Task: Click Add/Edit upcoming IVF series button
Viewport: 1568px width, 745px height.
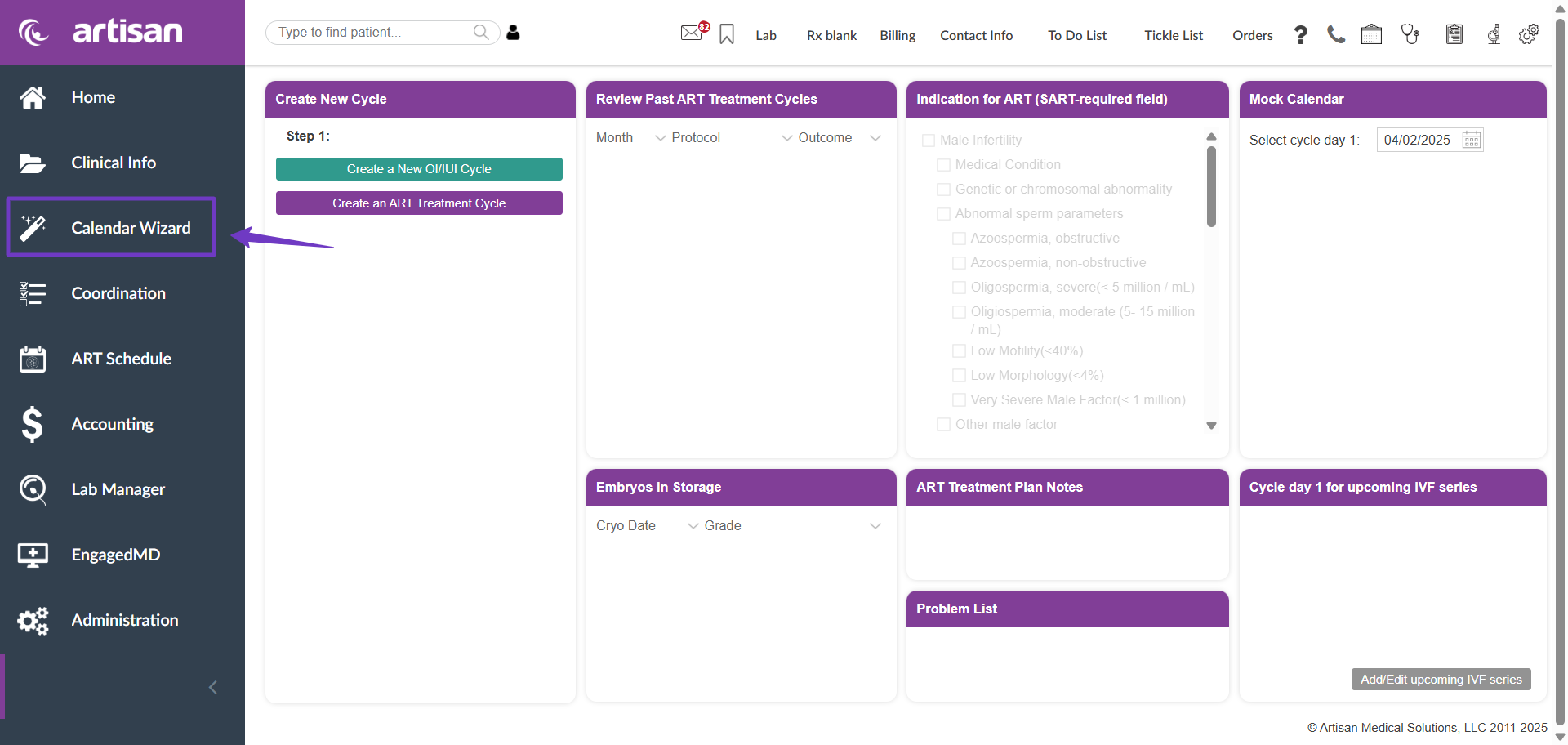Action: [1441, 680]
